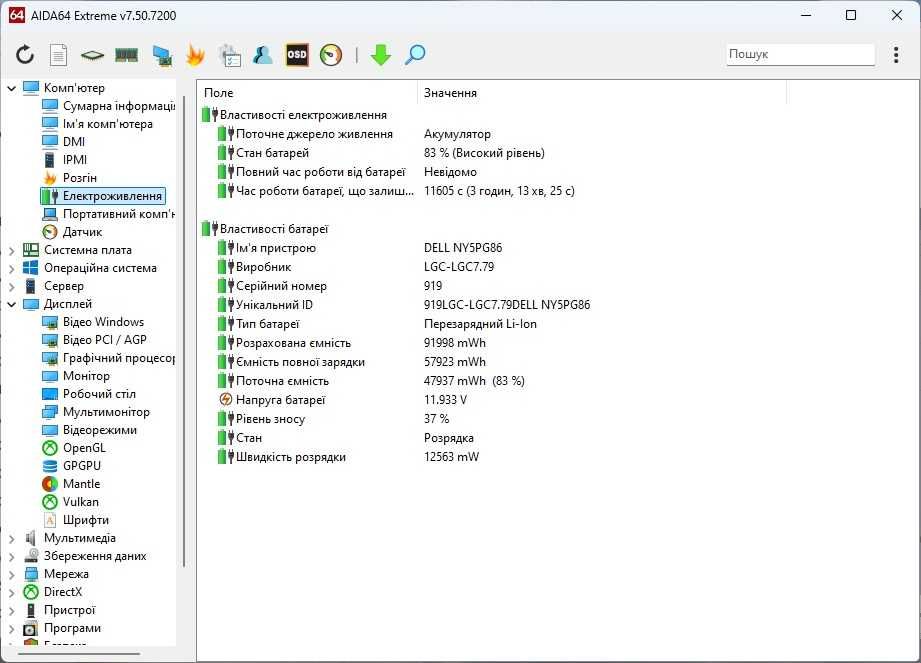Select the Шрифти tree item
Viewport: 921px width, 663px height.
pyautogui.click(x=76, y=520)
